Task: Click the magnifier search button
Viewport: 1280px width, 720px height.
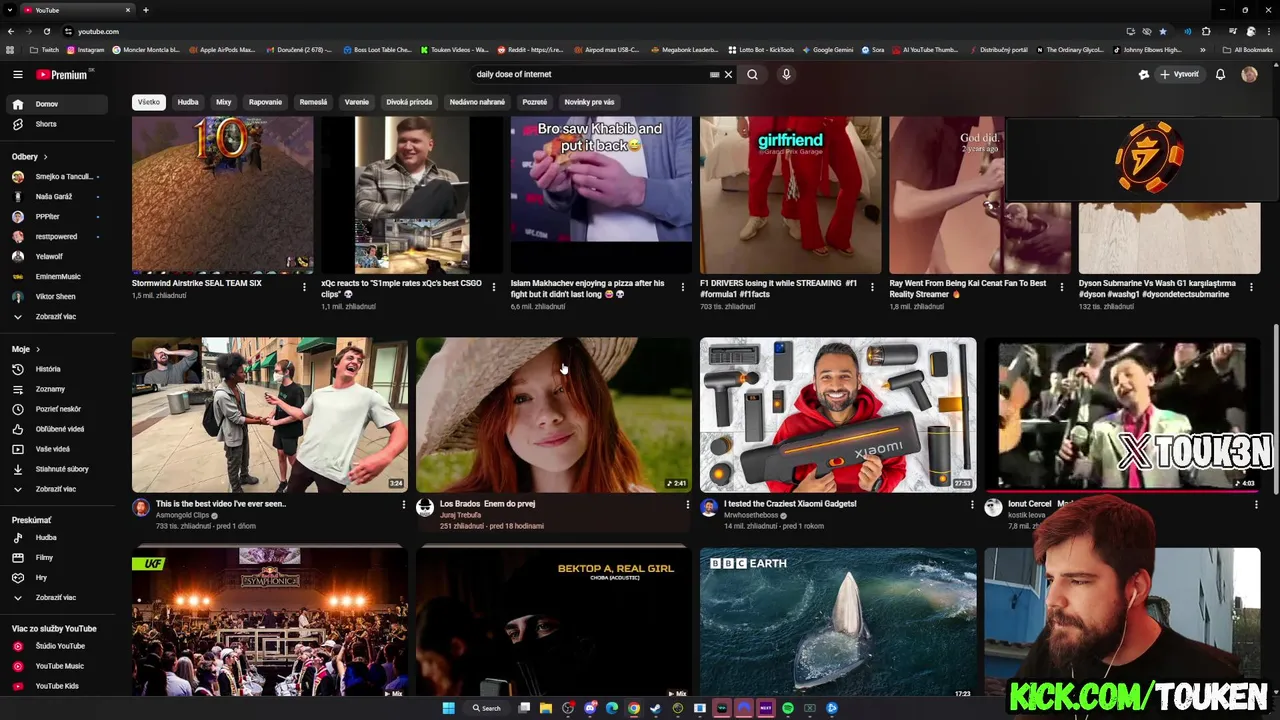Action: tap(752, 74)
